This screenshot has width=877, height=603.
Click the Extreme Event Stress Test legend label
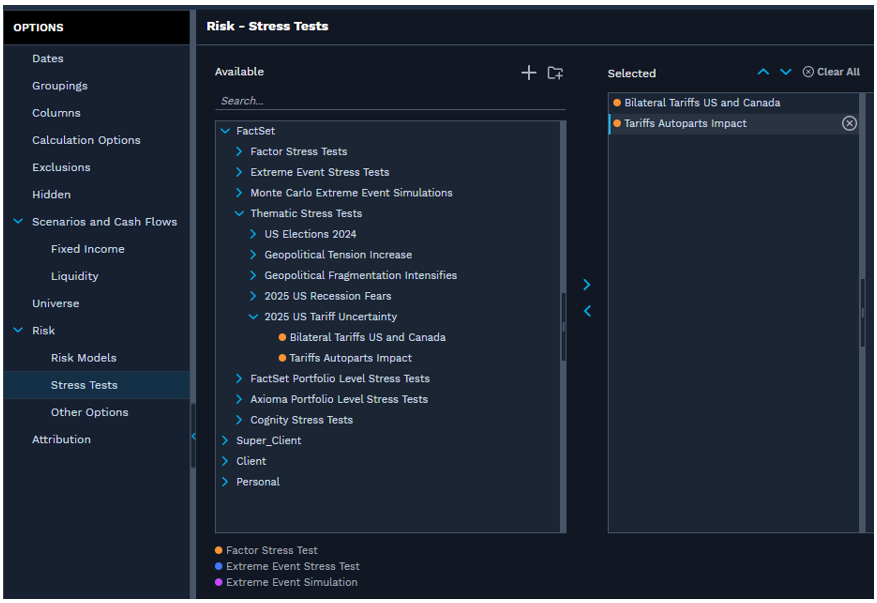tap(293, 567)
